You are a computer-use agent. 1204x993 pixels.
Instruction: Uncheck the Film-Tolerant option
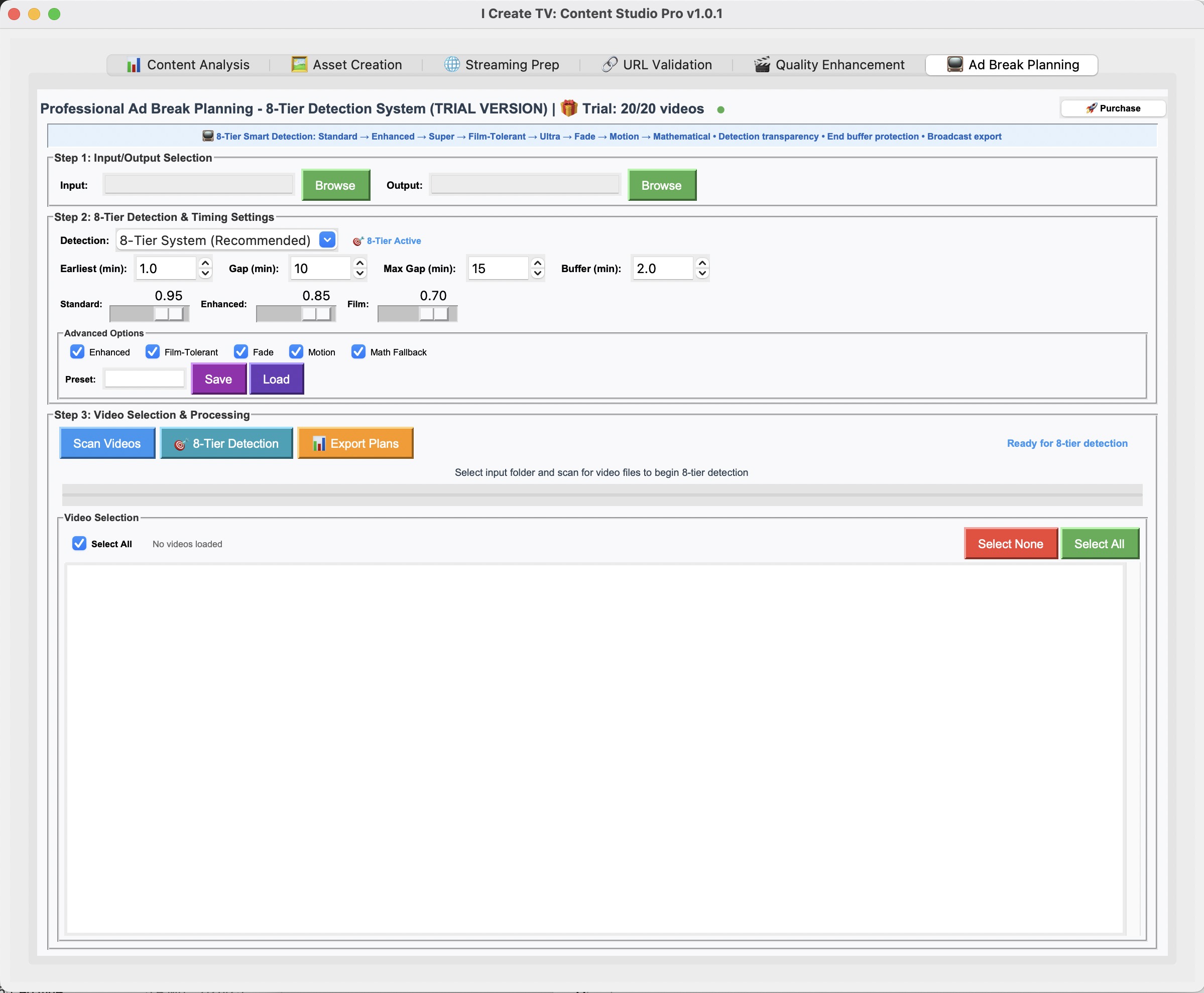(x=152, y=352)
